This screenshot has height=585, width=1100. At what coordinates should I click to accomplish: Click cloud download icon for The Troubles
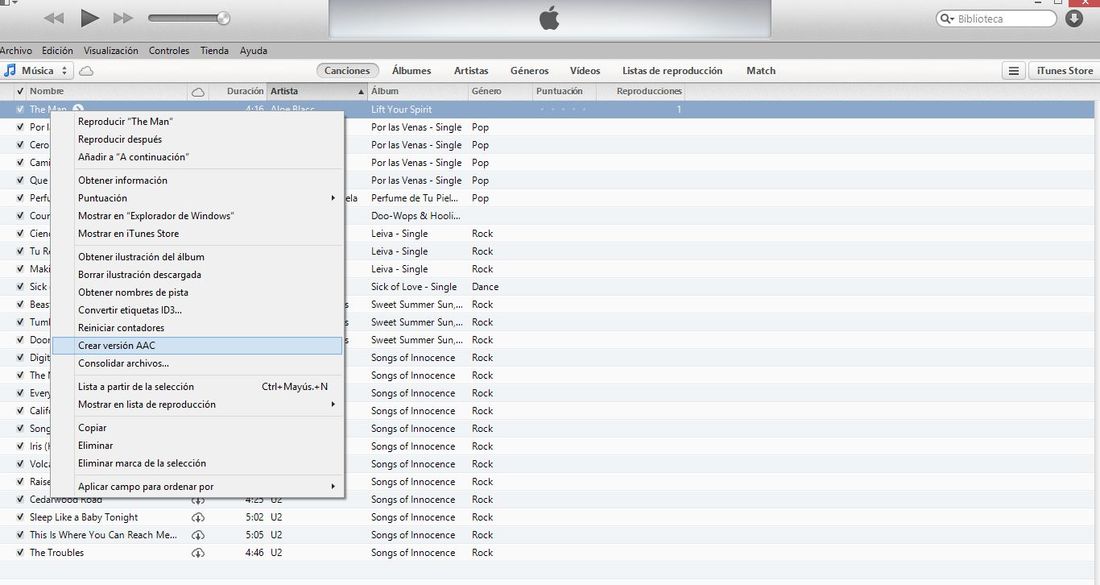[198, 553]
